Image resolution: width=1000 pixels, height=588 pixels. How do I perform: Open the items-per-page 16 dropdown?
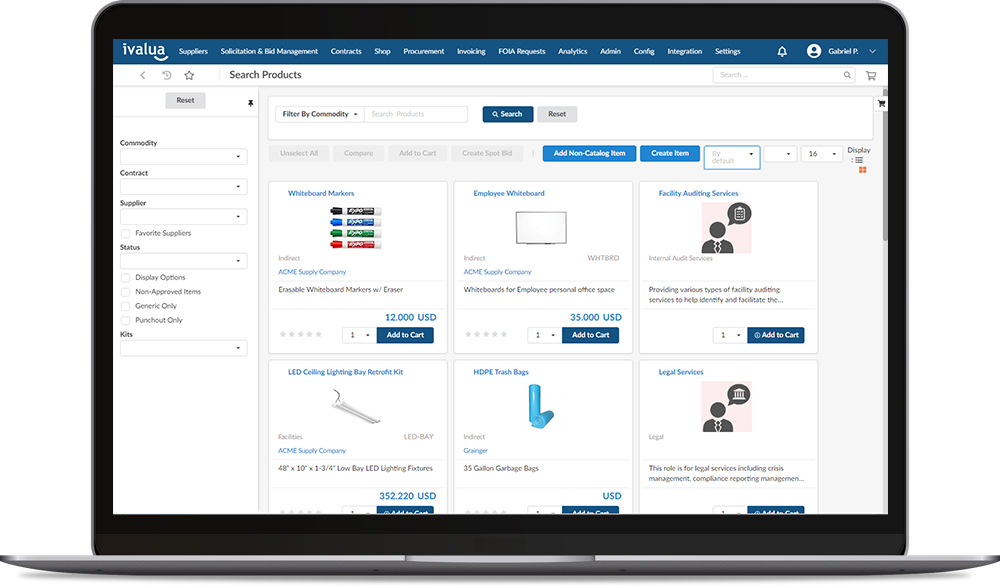(822, 154)
